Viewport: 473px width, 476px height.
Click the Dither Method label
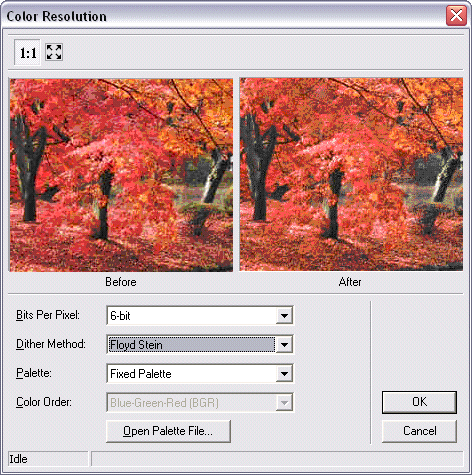pos(51,344)
